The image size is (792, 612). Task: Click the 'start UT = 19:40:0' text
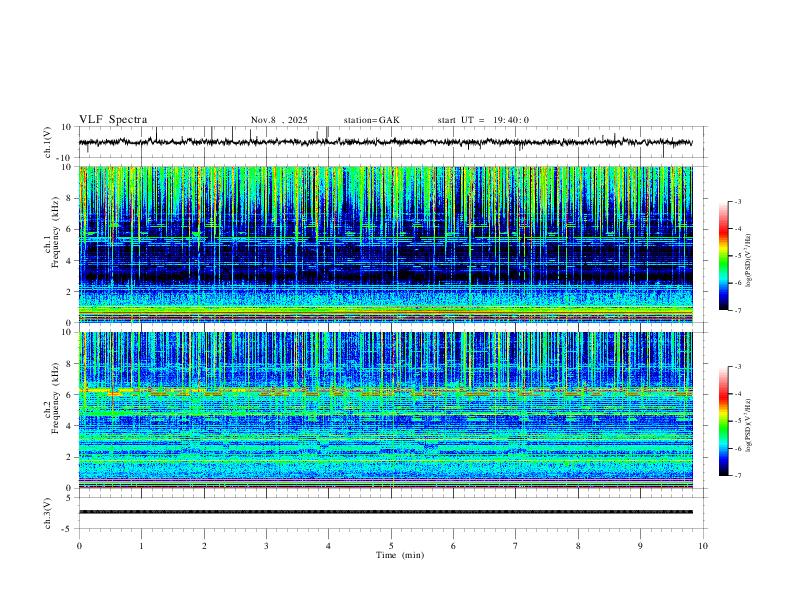483,120
